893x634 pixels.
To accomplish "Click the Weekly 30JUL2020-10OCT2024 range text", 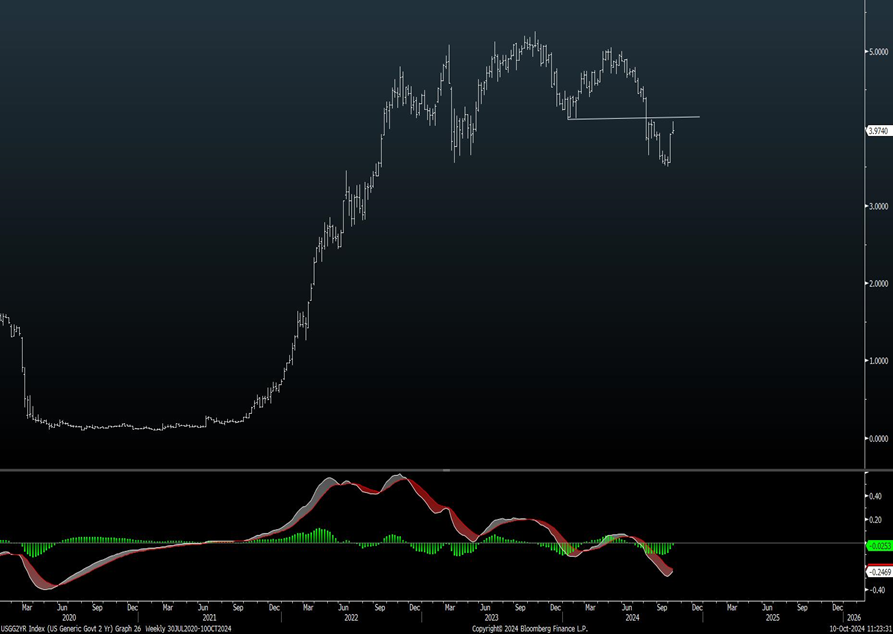I will coord(189,629).
